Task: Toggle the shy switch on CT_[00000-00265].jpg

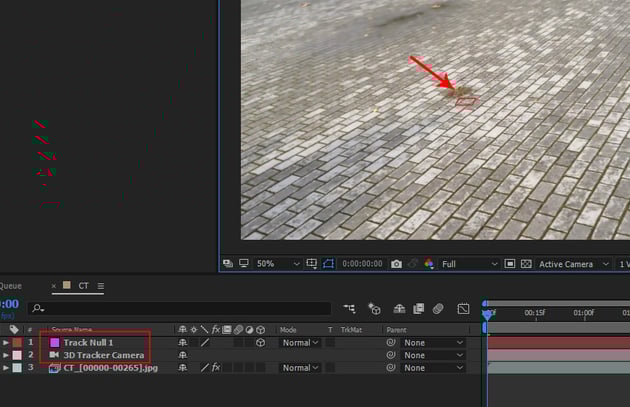Action: point(182,368)
